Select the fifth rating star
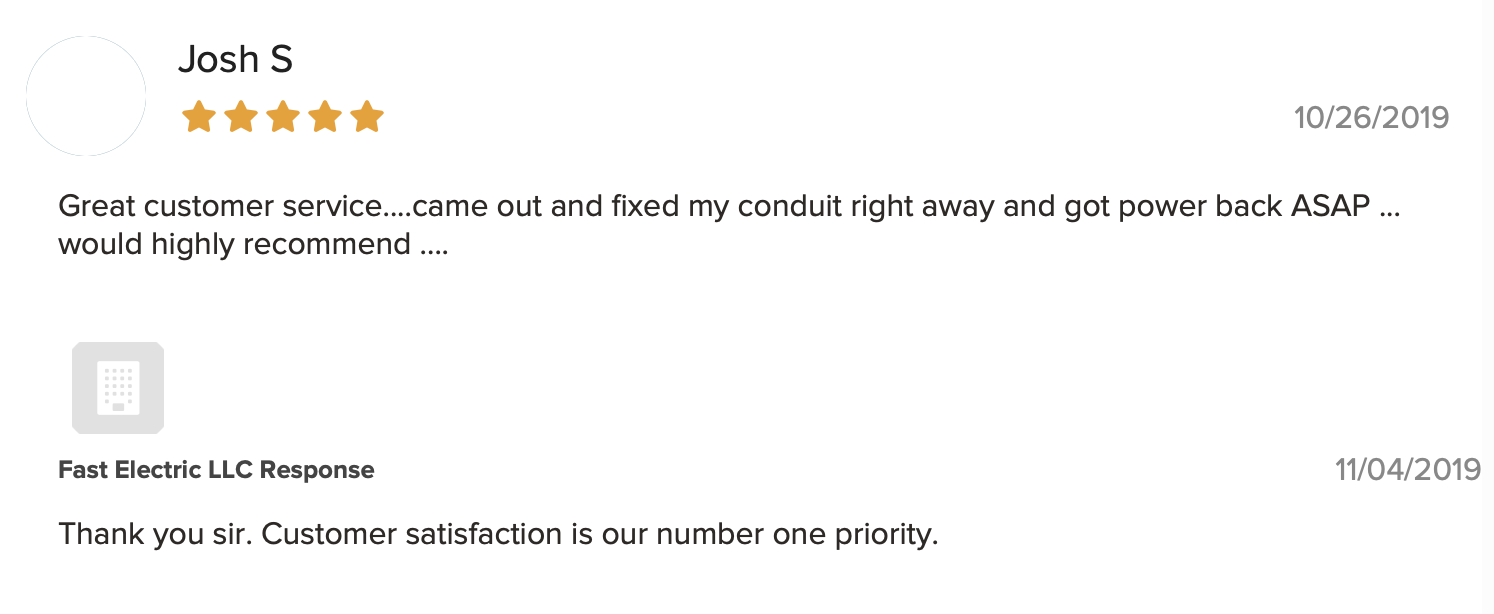Screen dimensions: 1494x614 [x=367, y=117]
